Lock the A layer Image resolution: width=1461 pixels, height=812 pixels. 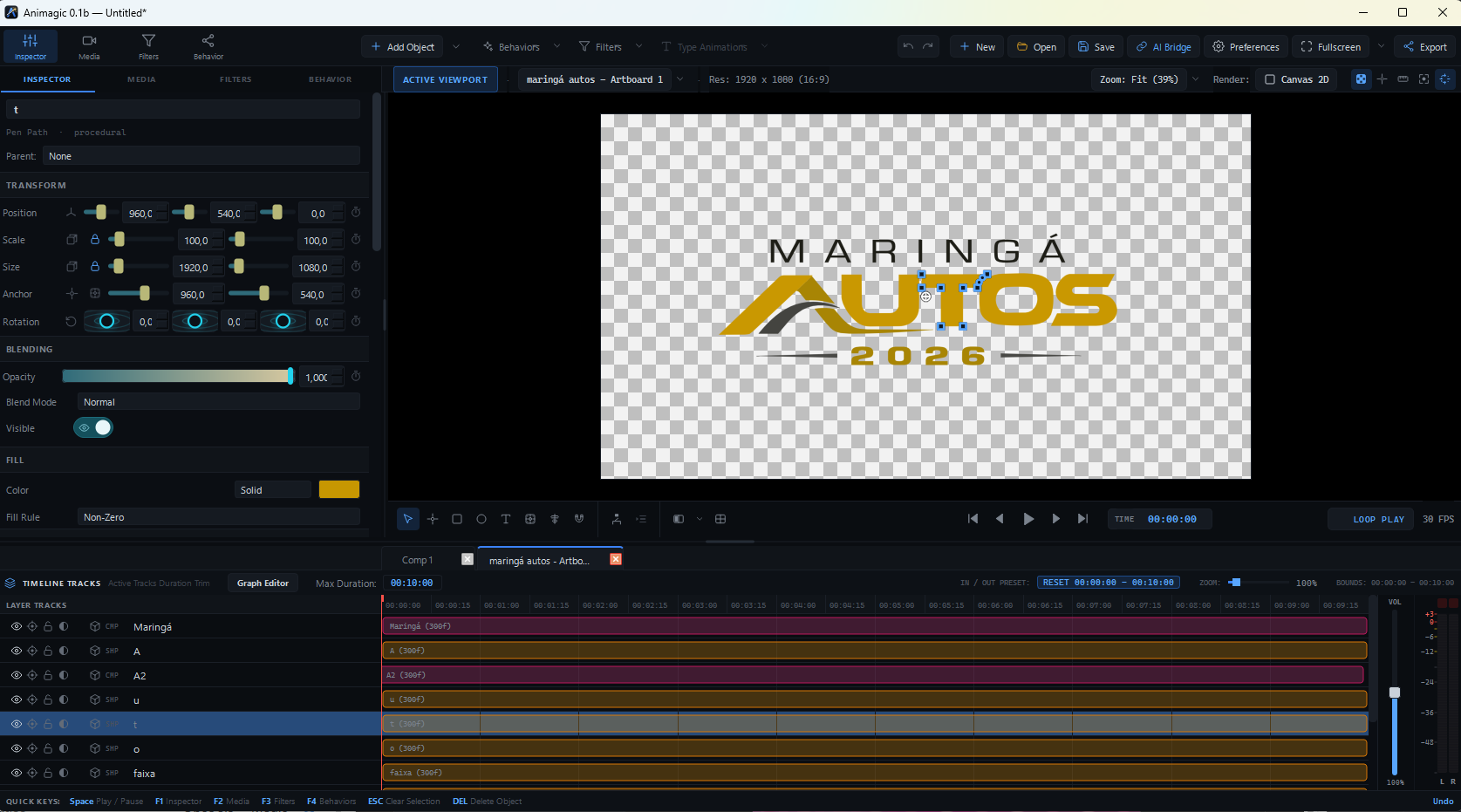pyautogui.click(x=48, y=651)
